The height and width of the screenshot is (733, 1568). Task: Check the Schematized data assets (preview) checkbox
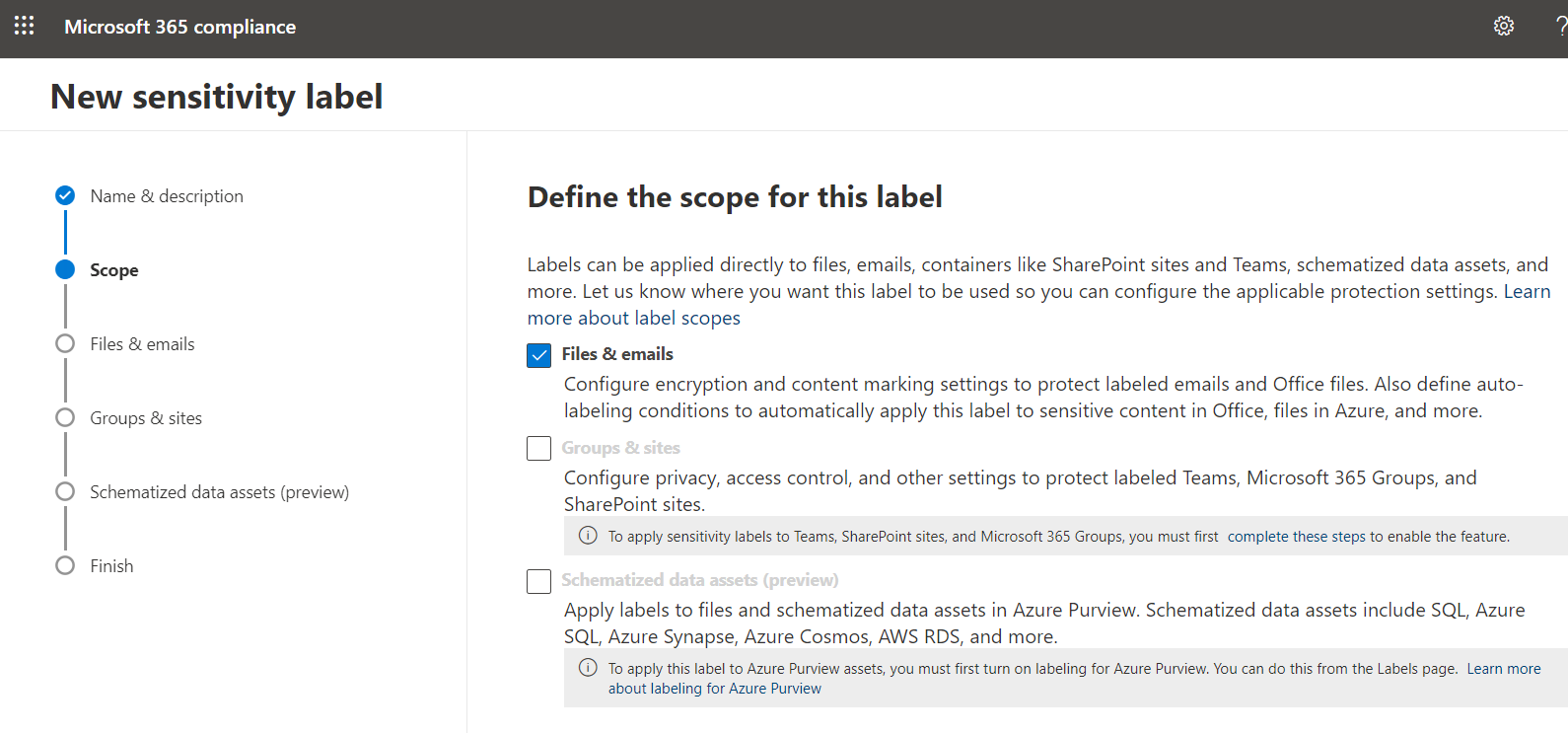(539, 581)
